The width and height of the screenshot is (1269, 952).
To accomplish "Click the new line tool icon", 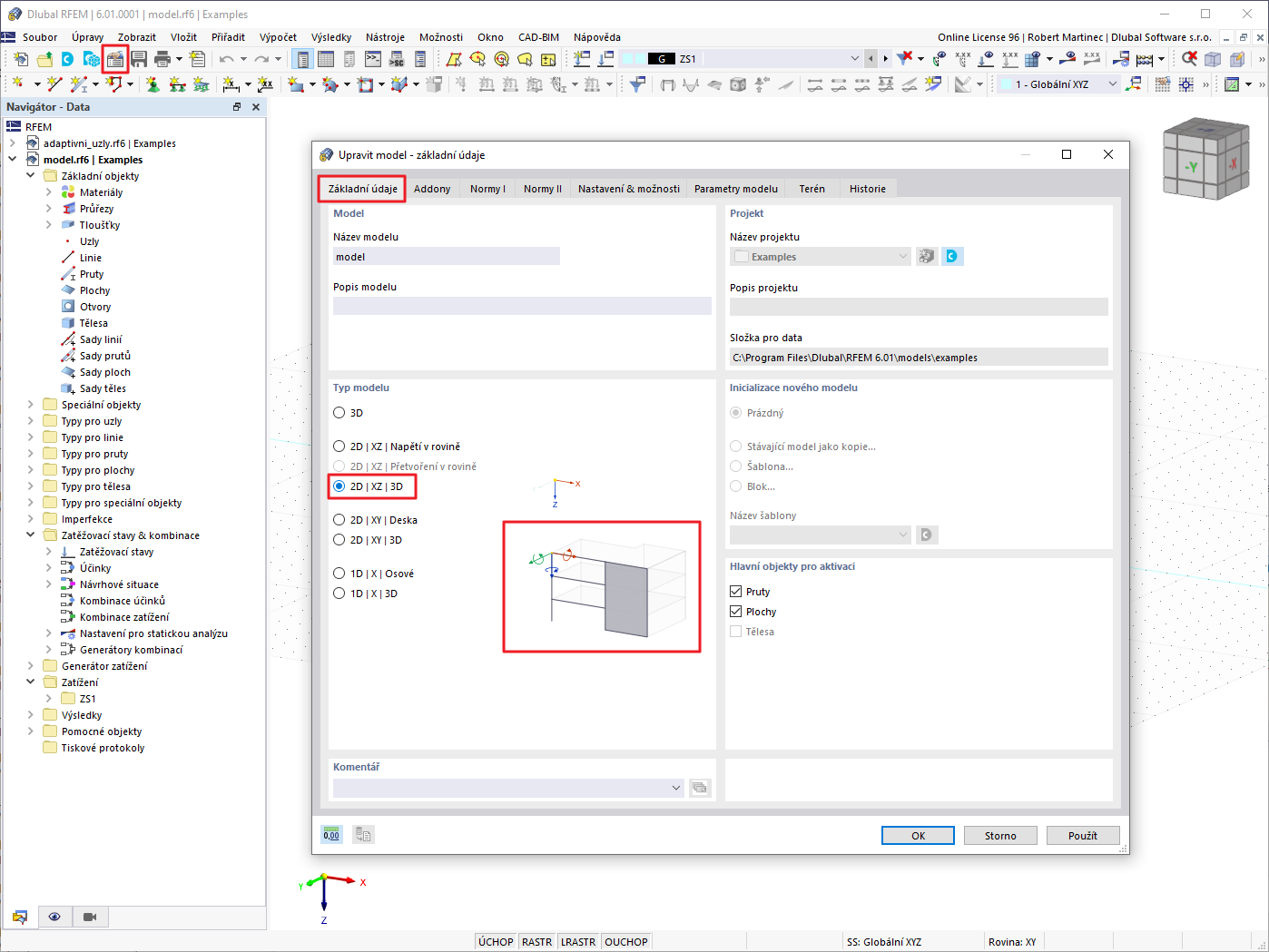I will click(x=54, y=84).
